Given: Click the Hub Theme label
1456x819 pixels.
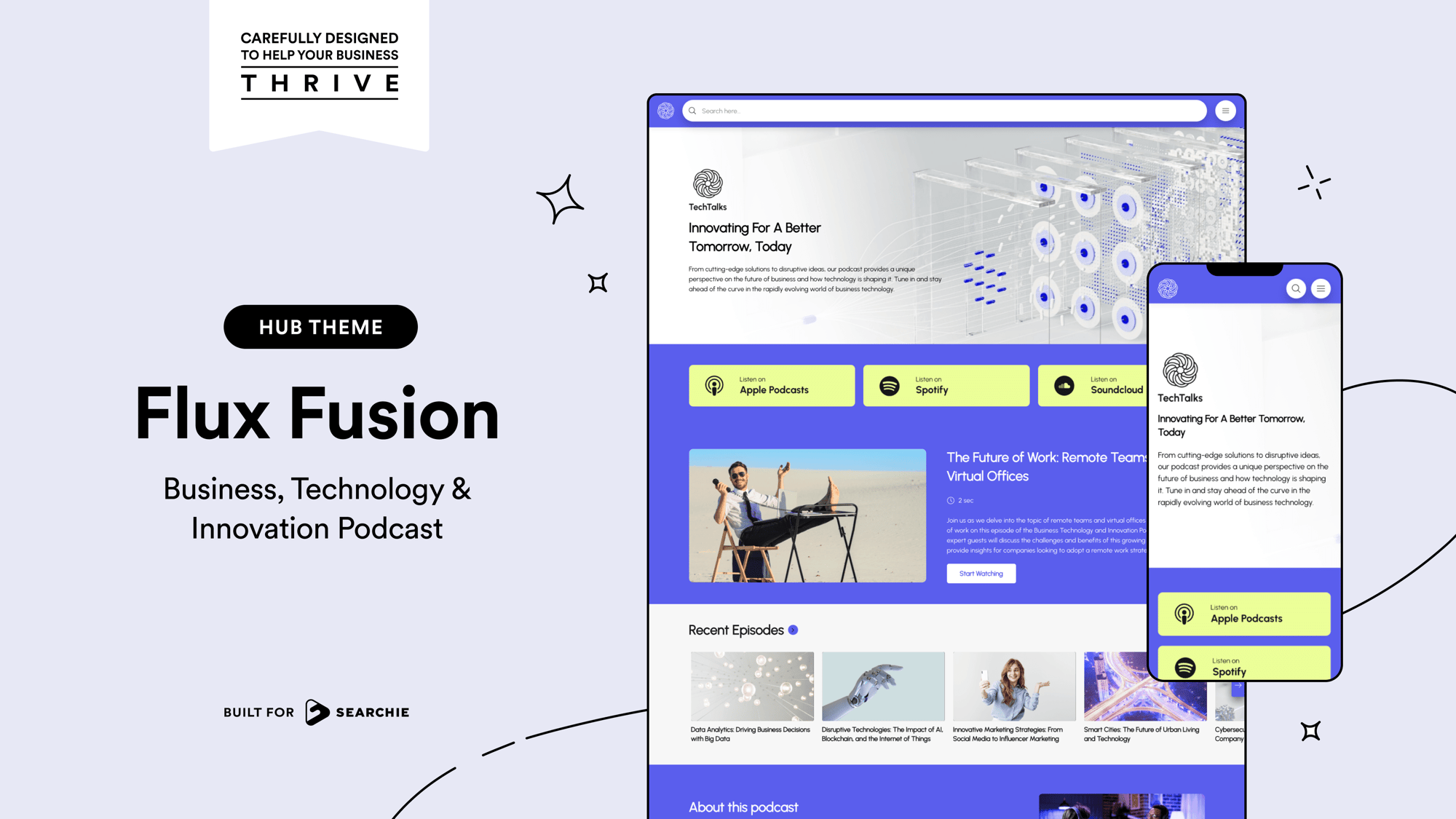Looking at the screenshot, I should pyautogui.click(x=320, y=326).
